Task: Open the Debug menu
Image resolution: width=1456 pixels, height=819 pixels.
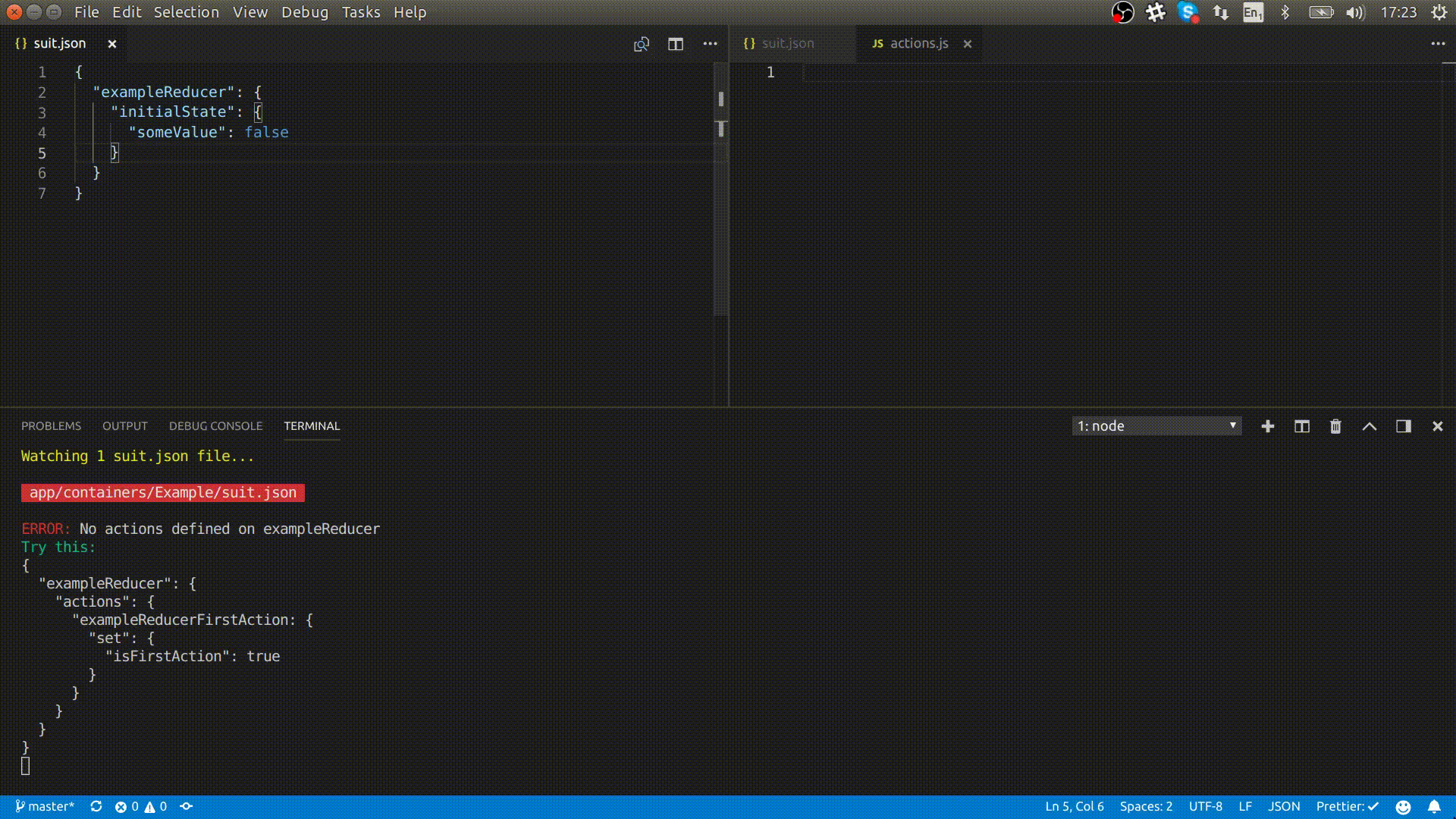Action: tap(304, 12)
